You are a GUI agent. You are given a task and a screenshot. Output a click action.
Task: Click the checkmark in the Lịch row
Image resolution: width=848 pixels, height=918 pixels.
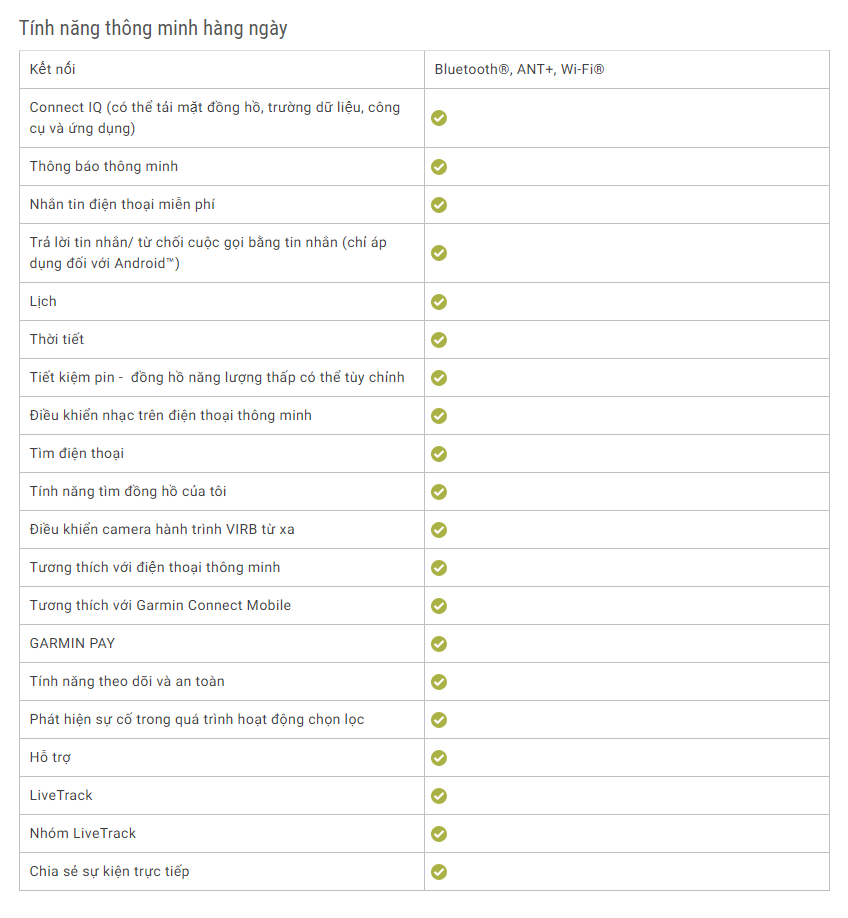(x=439, y=302)
